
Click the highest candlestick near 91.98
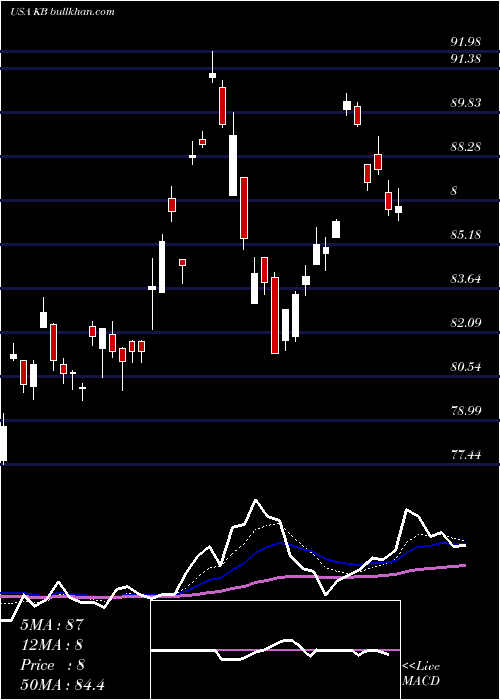tap(212, 67)
